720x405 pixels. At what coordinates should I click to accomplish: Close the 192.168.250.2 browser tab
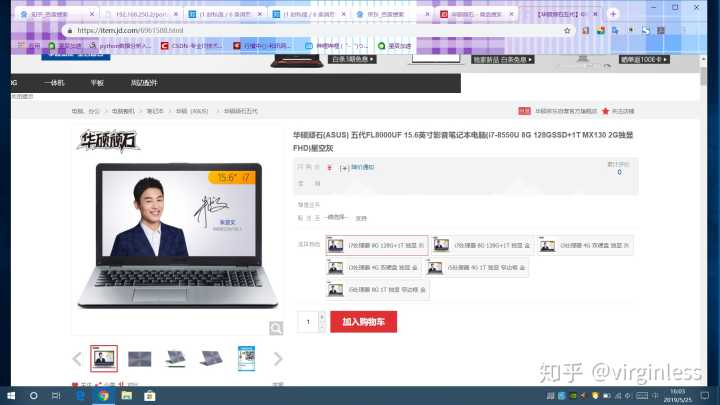coord(175,14)
